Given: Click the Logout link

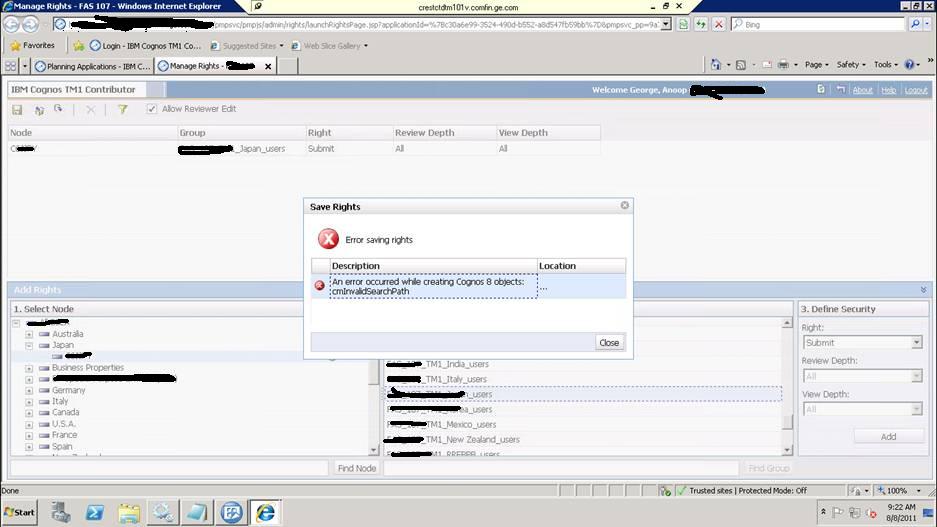Looking at the screenshot, I should pyautogui.click(x=916, y=90).
